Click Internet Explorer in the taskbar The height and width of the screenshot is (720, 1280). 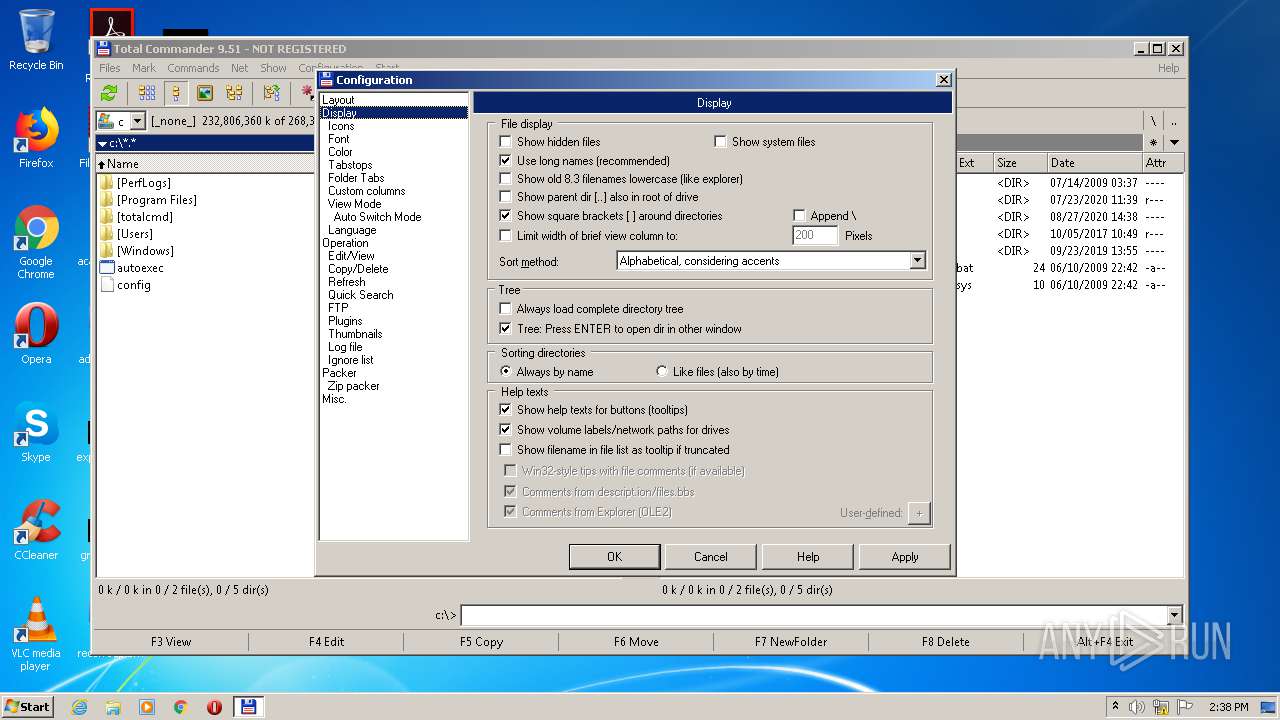80,707
